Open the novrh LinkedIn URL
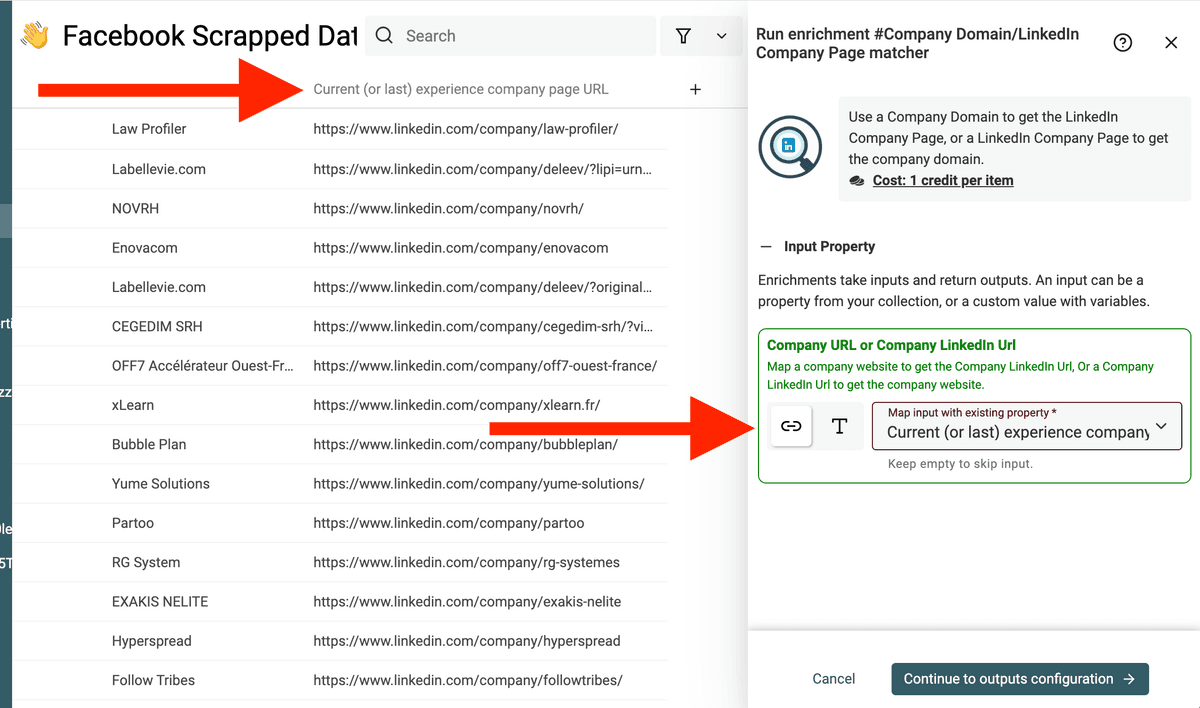 tap(448, 208)
